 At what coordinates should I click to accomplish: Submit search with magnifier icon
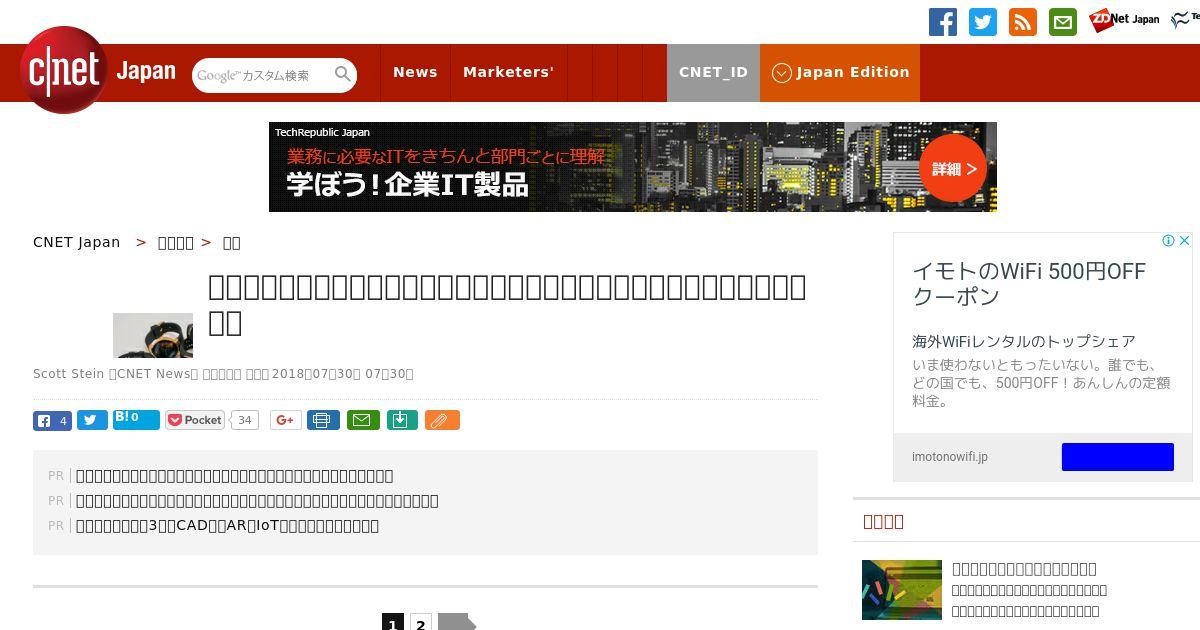(x=343, y=74)
